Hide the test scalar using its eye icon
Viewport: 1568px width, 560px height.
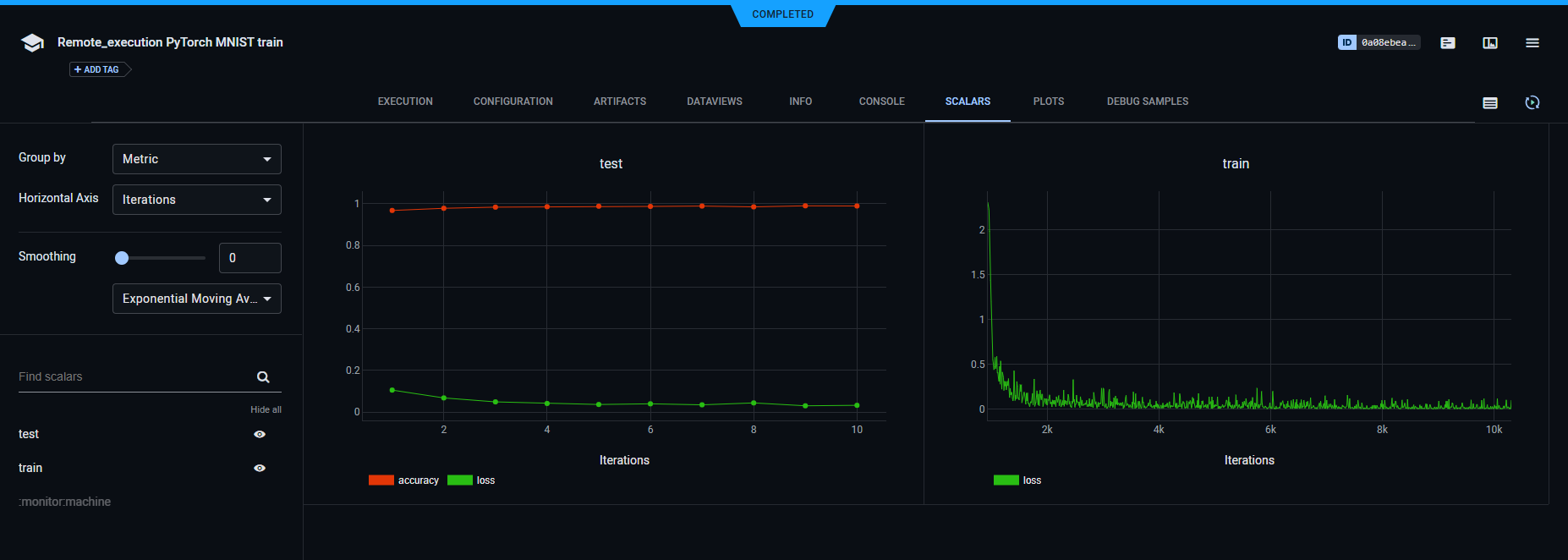[x=260, y=434]
